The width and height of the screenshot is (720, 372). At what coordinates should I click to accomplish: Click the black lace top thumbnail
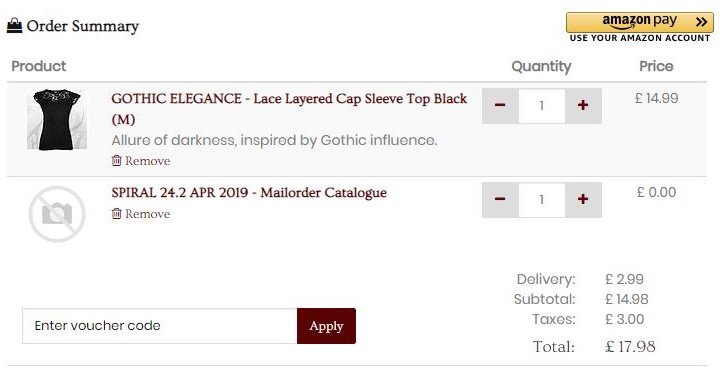click(x=57, y=119)
